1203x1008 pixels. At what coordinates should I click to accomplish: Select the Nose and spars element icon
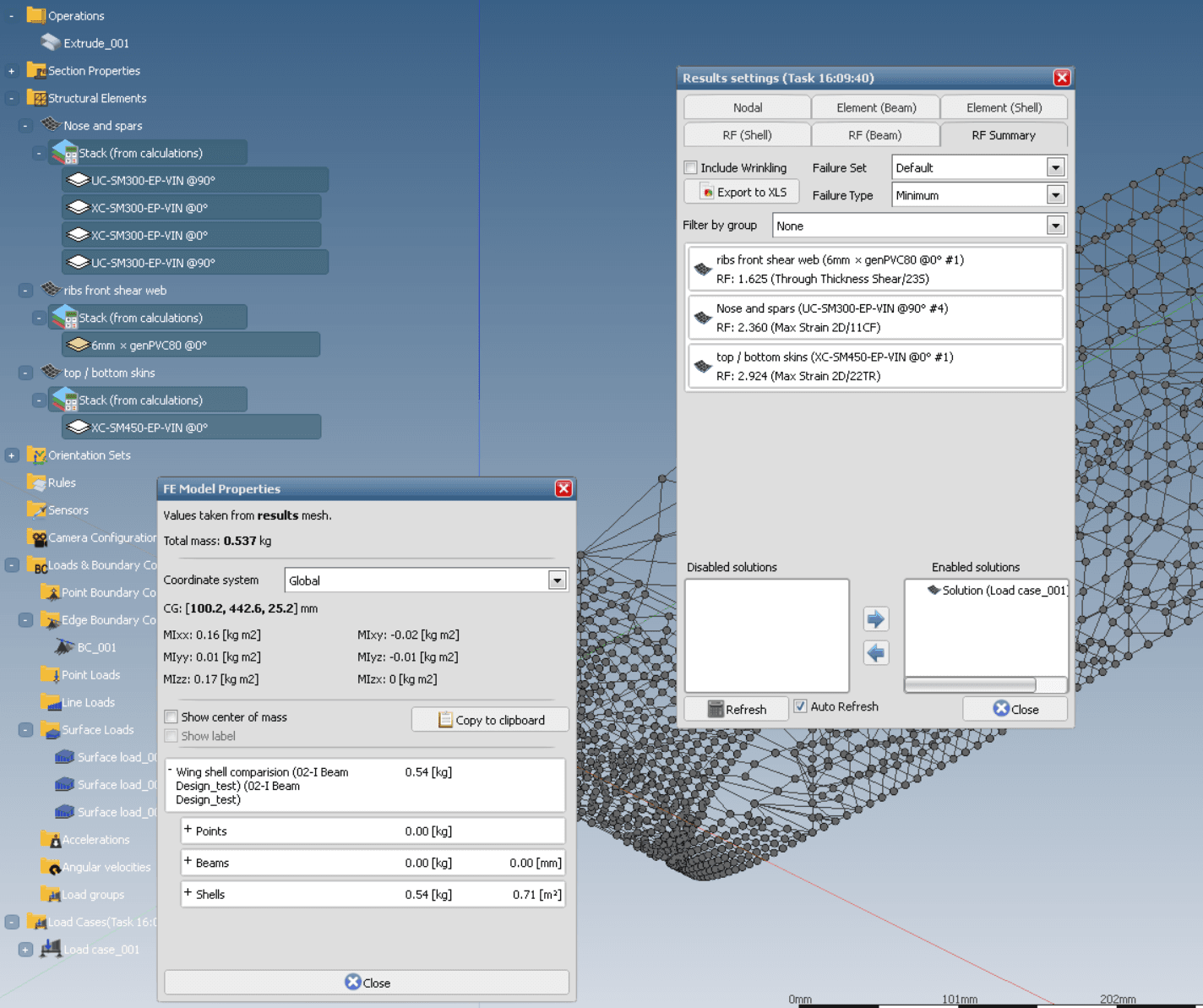(51, 125)
